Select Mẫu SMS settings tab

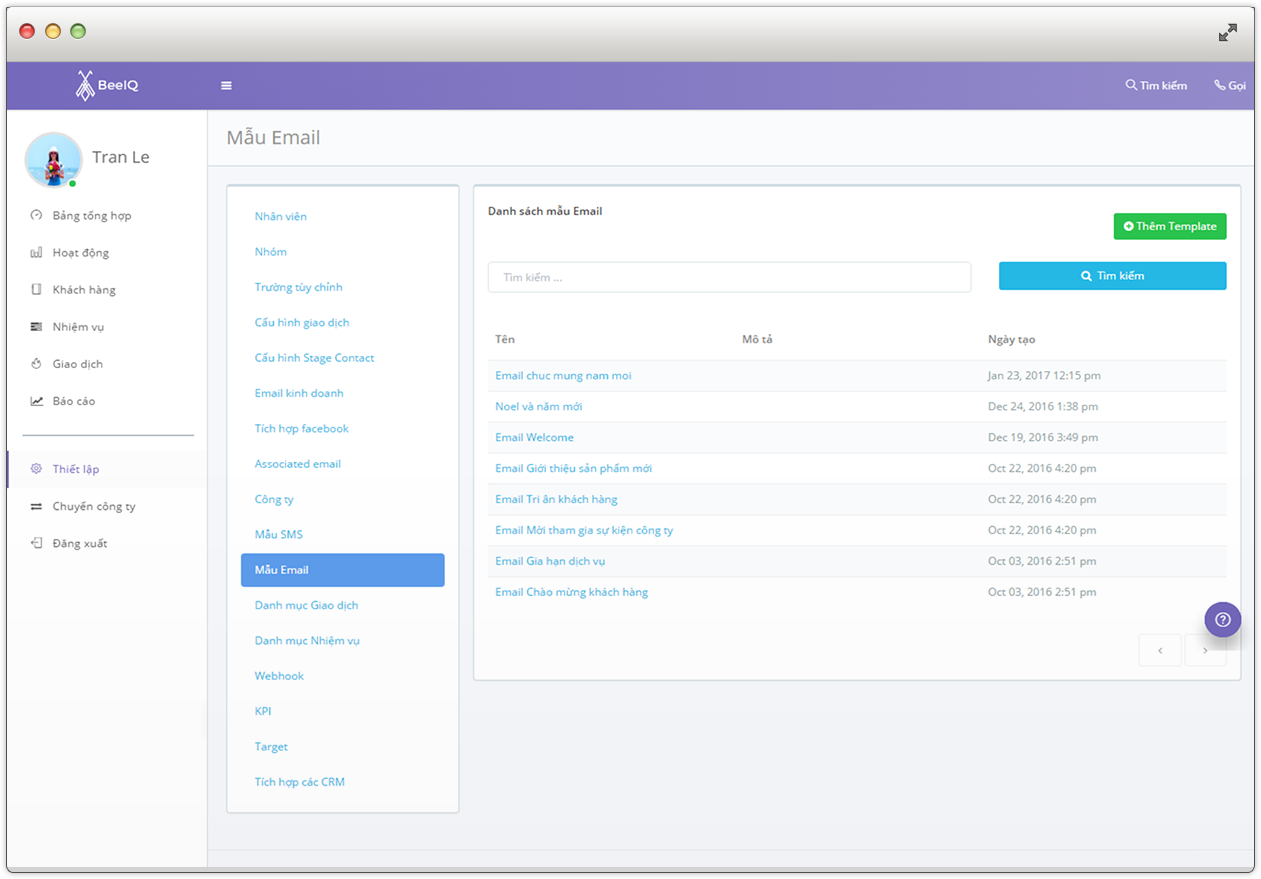(278, 535)
